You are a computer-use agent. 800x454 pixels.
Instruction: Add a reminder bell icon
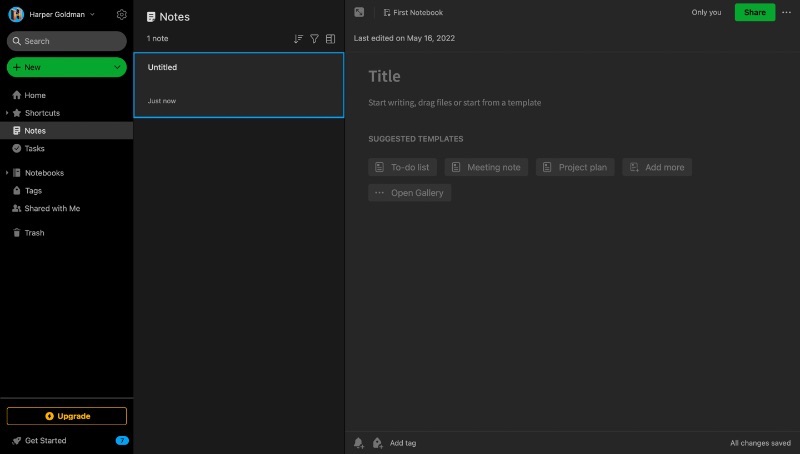(359, 443)
